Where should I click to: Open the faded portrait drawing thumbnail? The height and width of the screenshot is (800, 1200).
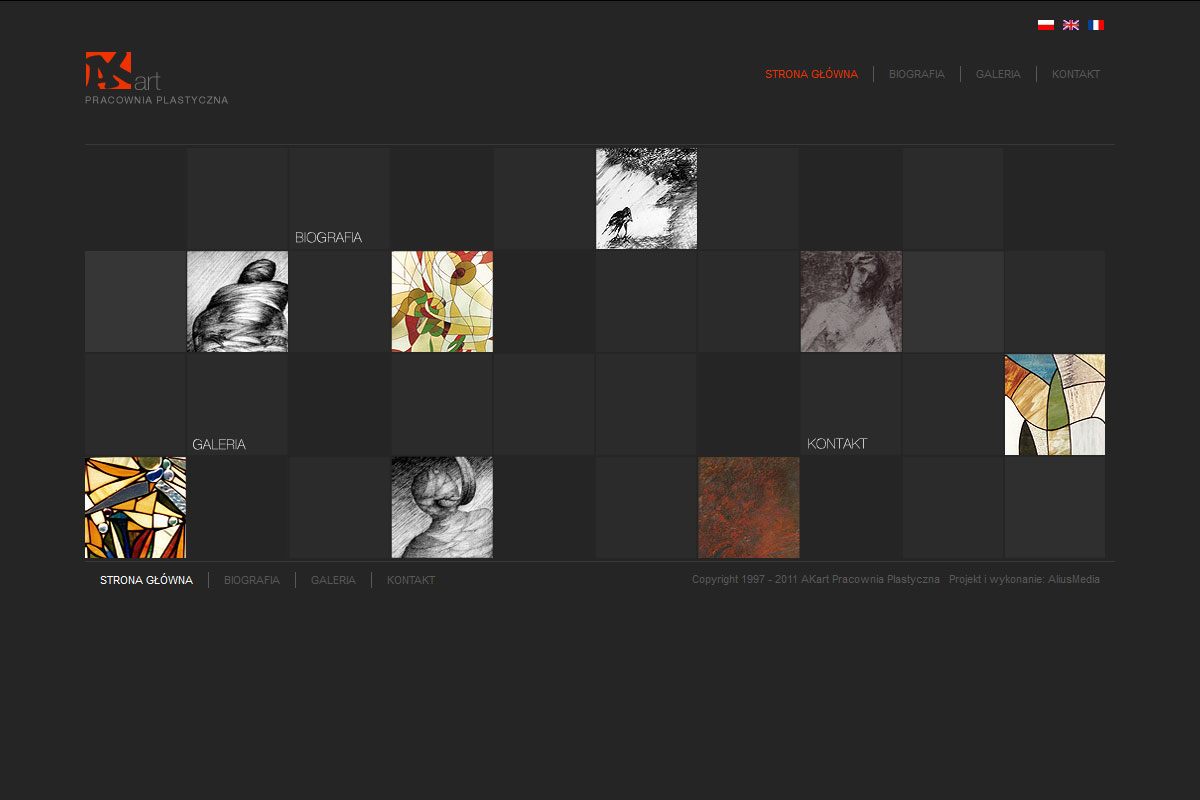851,302
